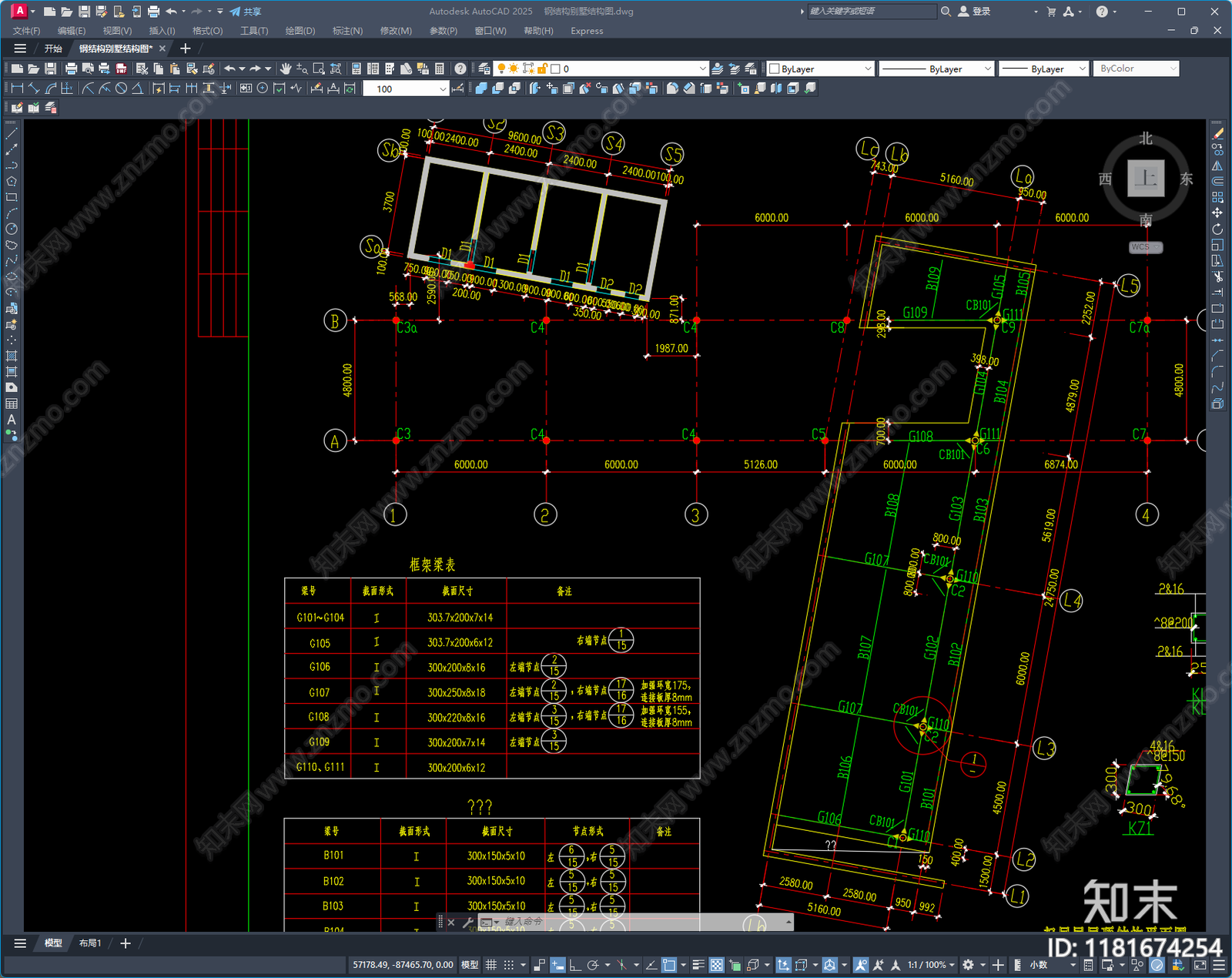Select the Circle draw tool
The image size is (1232, 978).
tap(12, 229)
